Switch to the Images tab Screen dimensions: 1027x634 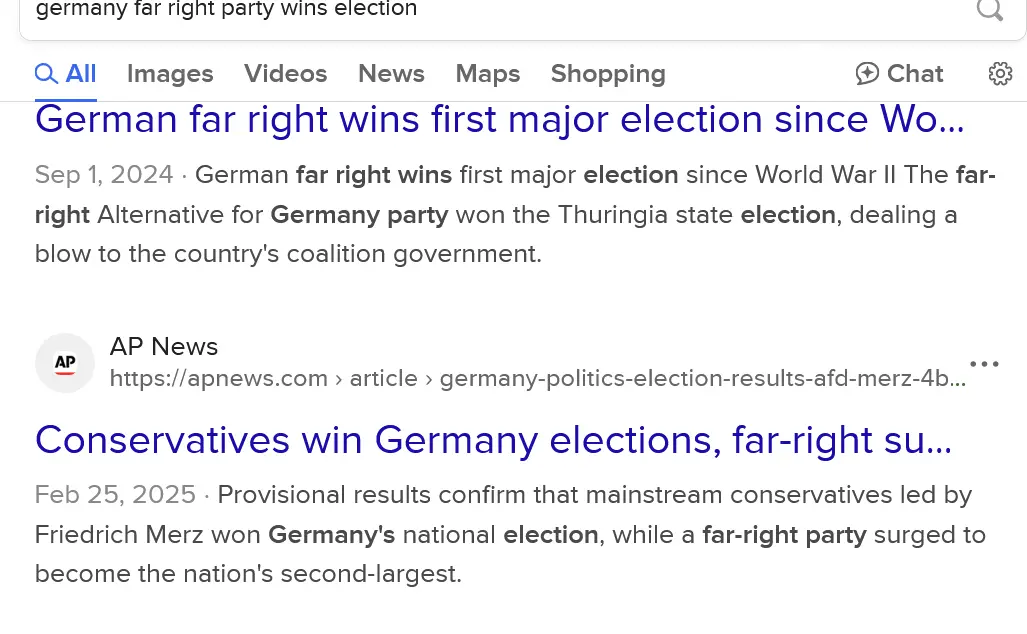pyautogui.click(x=170, y=74)
